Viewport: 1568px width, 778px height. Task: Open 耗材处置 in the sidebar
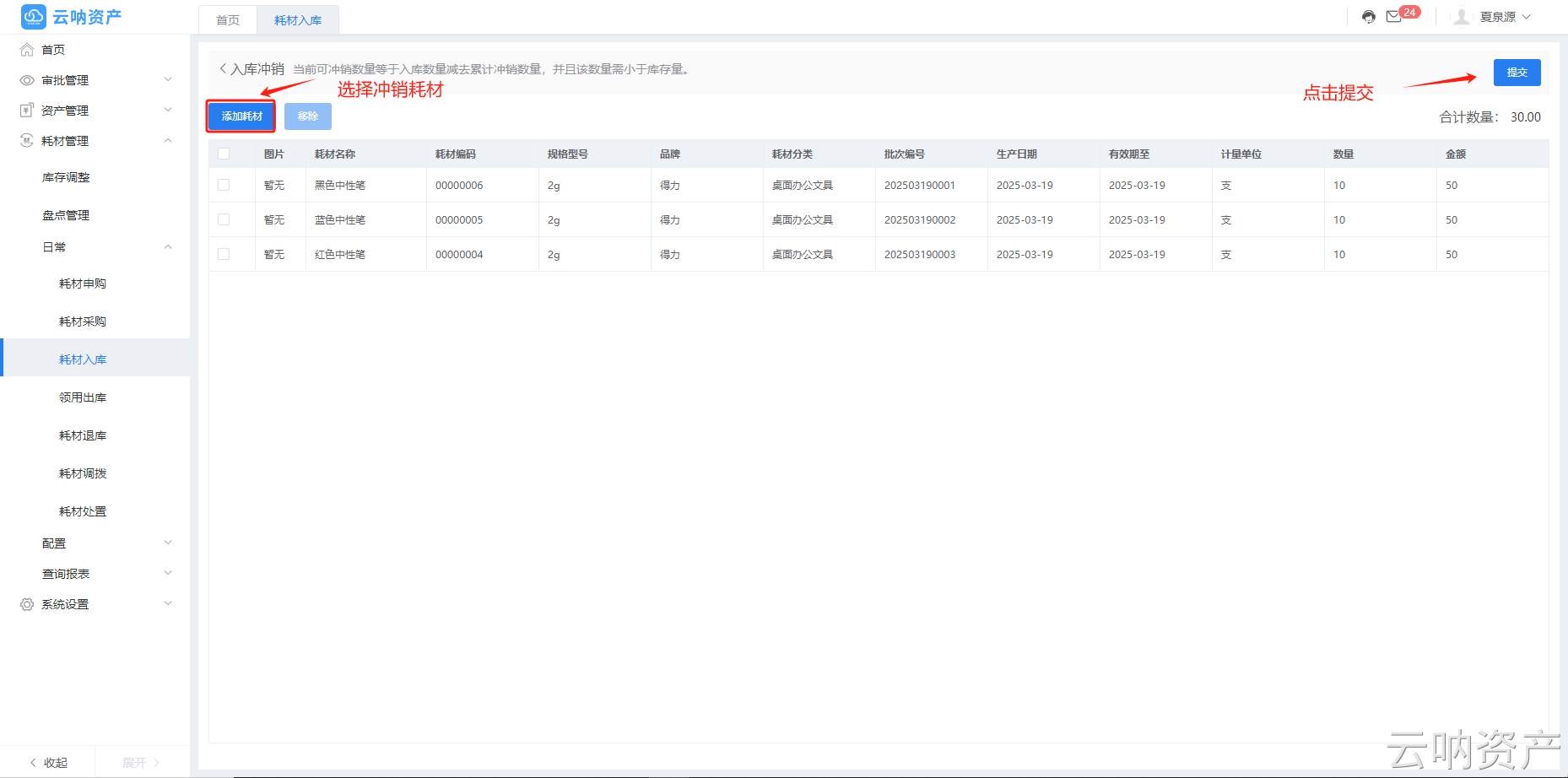click(83, 511)
